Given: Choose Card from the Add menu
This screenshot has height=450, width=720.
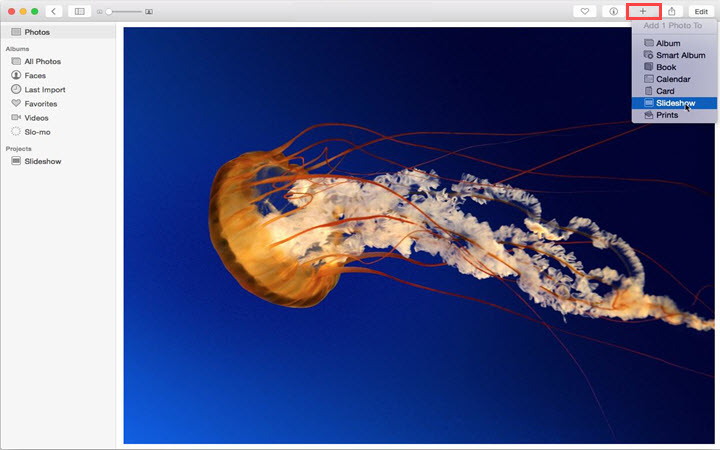Looking at the screenshot, I should coord(674,91).
